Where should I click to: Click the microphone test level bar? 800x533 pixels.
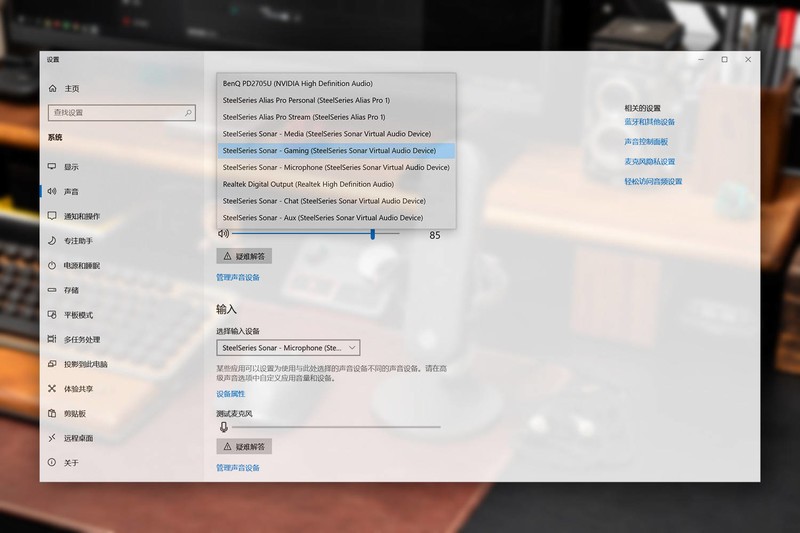click(x=337, y=427)
